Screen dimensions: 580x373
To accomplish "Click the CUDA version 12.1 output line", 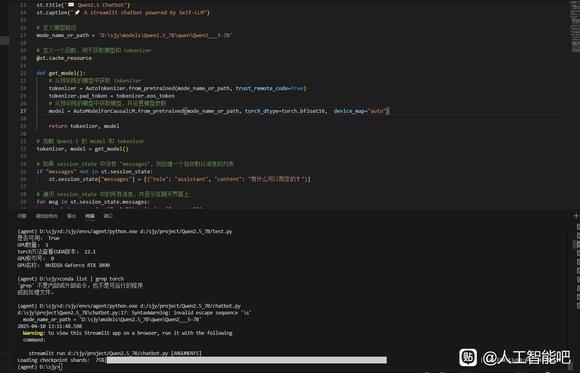I will (x=57, y=252).
